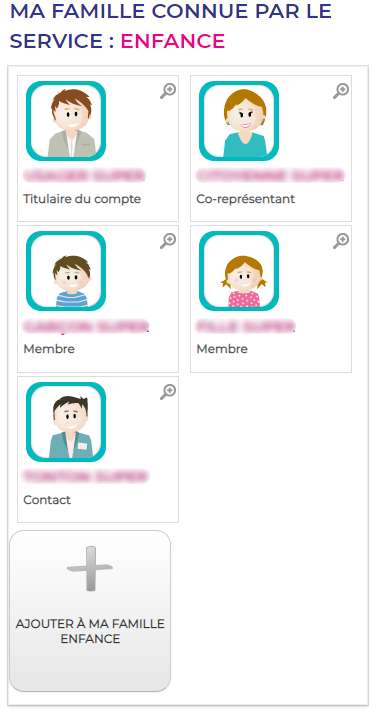Screen dimensions: 374x709
Task: Select the boy in striped shirt avatar
Action: pyautogui.click(x=66, y=271)
